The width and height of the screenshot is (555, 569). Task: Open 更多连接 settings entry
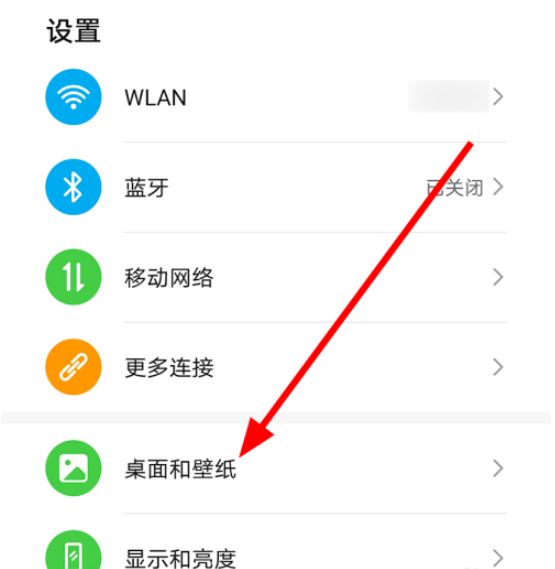tap(276, 367)
